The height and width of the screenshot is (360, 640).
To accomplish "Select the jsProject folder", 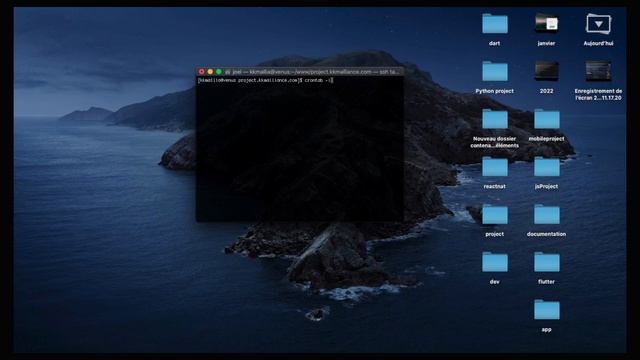I will pyautogui.click(x=547, y=167).
